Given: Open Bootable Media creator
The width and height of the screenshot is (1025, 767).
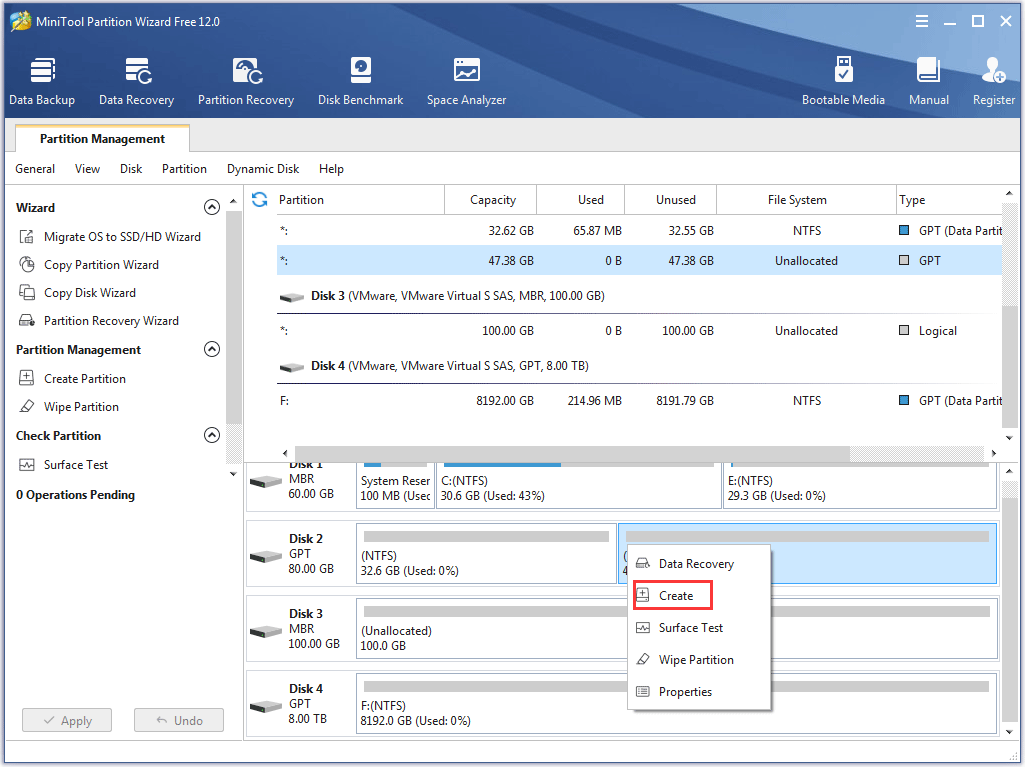Looking at the screenshot, I should [844, 80].
